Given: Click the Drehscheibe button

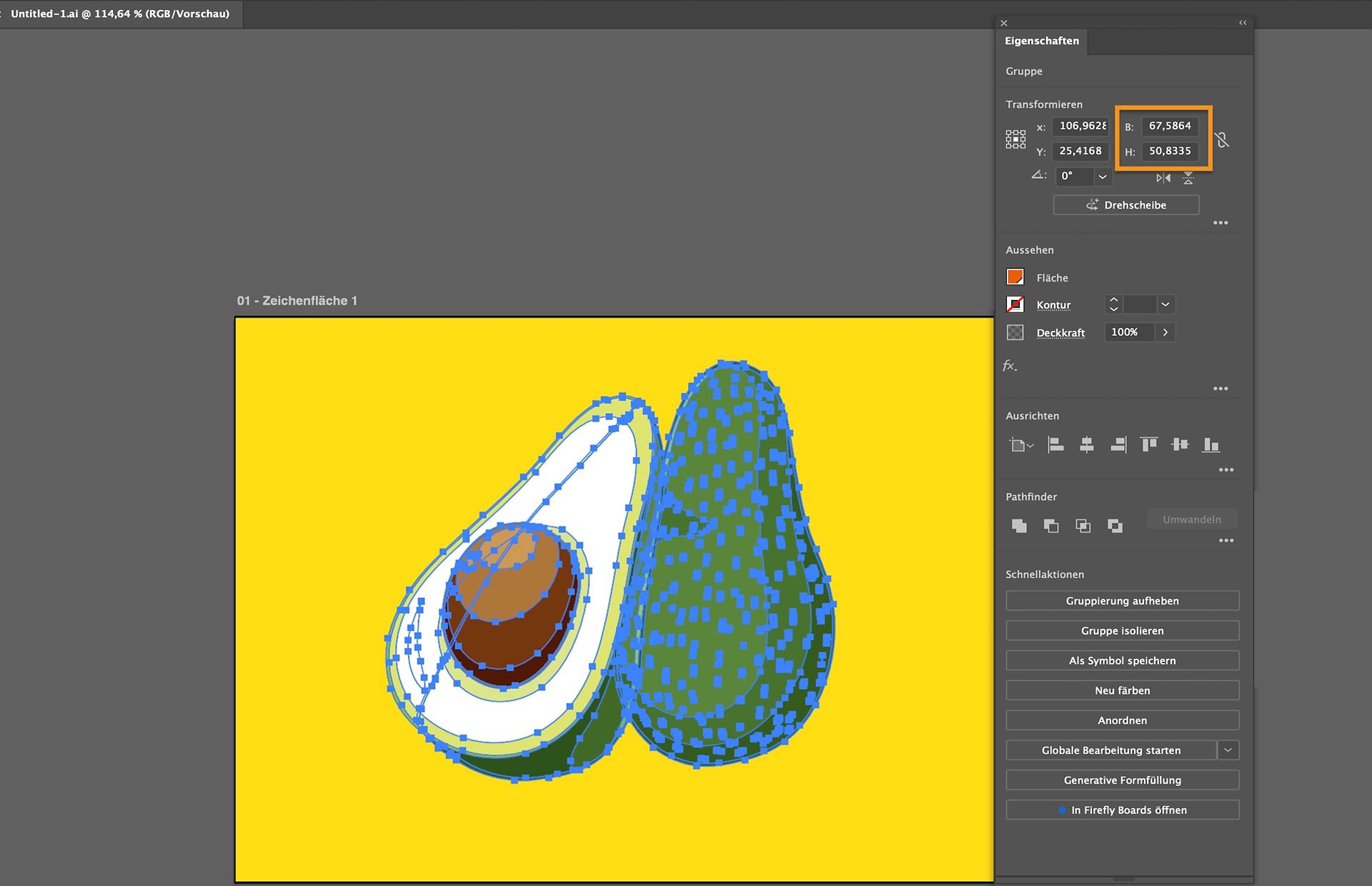Looking at the screenshot, I should coord(1126,205).
